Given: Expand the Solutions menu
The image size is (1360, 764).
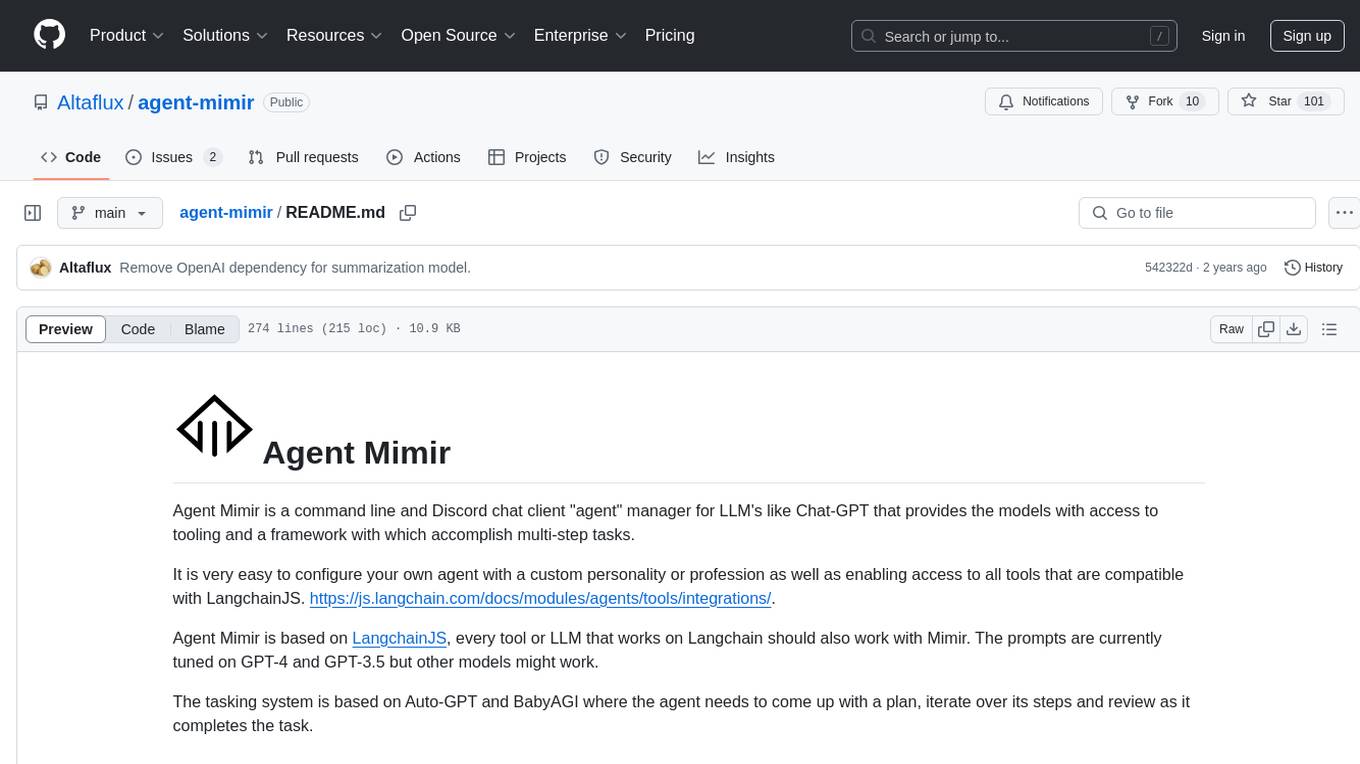Looking at the screenshot, I should point(225,35).
